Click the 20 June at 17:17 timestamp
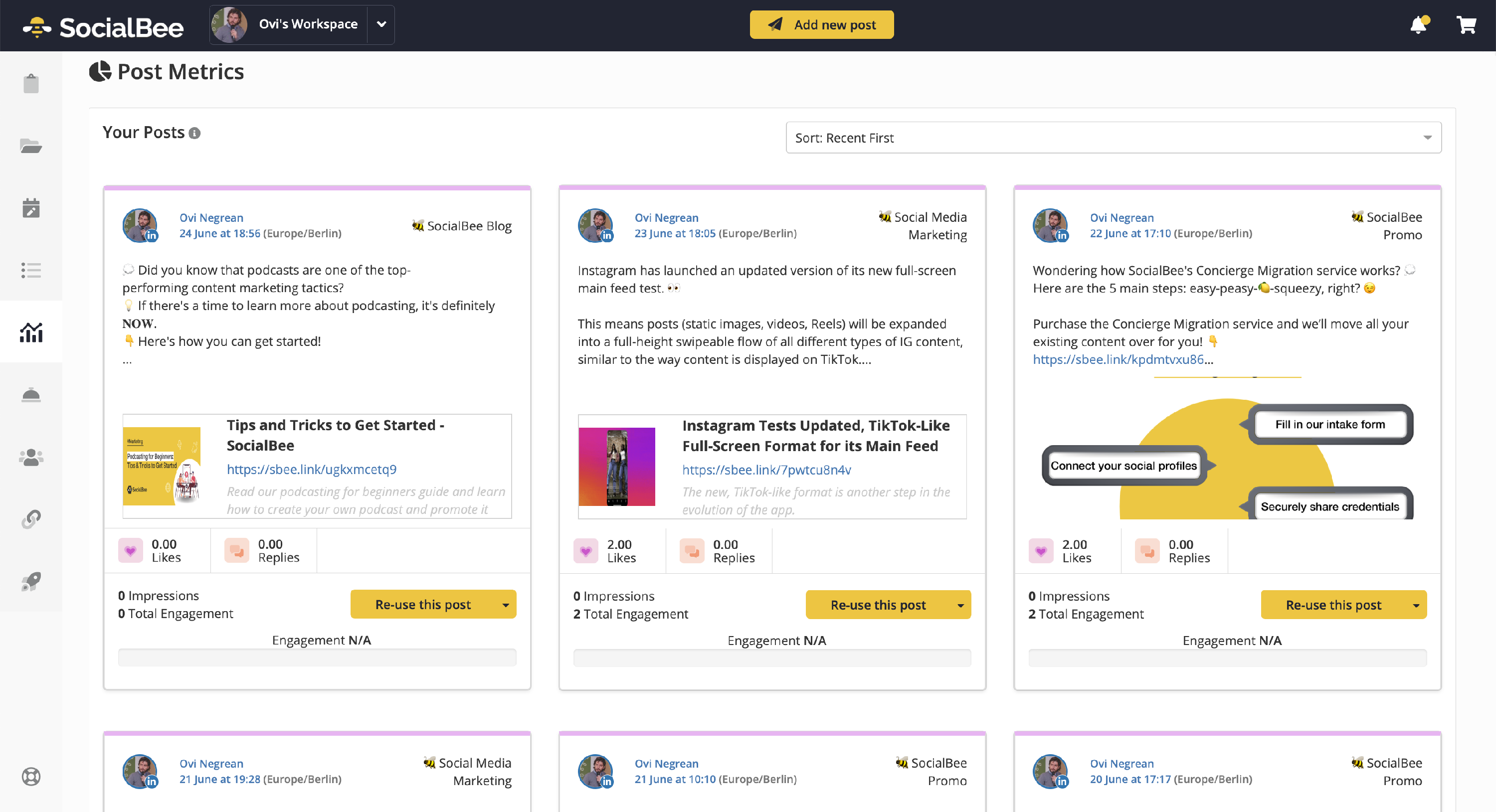 point(1130,779)
